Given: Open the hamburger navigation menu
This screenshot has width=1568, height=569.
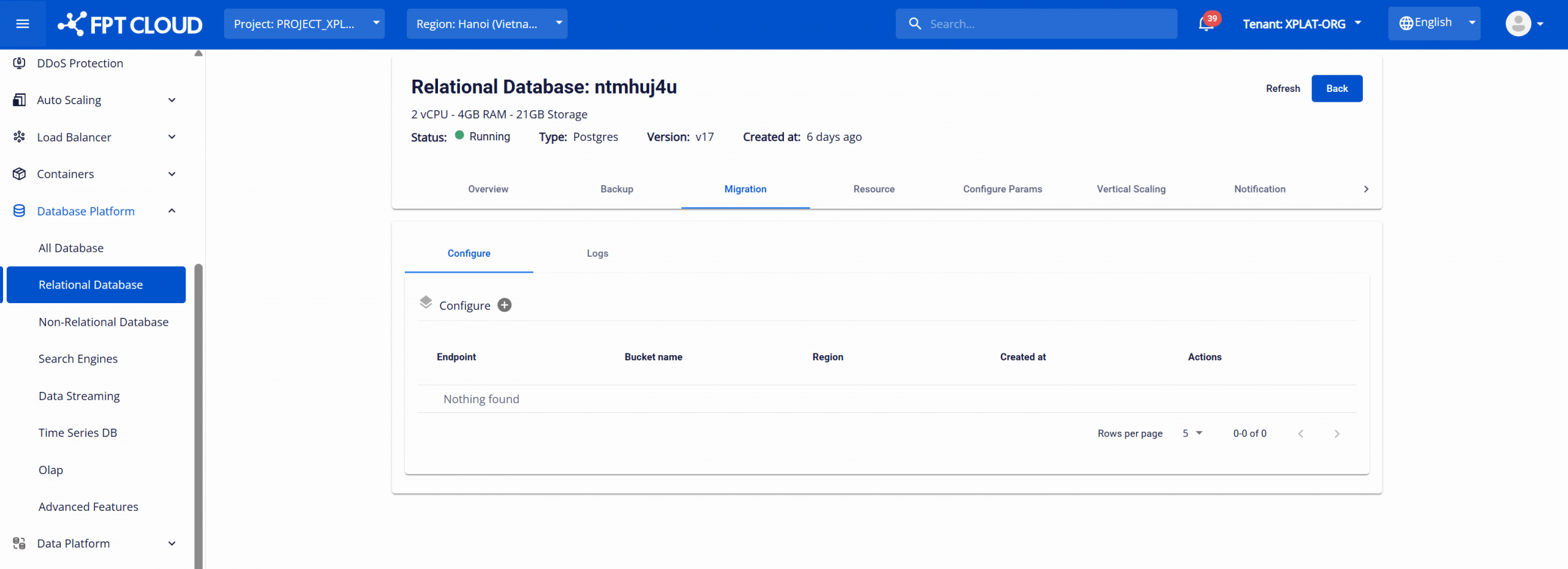Looking at the screenshot, I should pyautogui.click(x=23, y=24).
